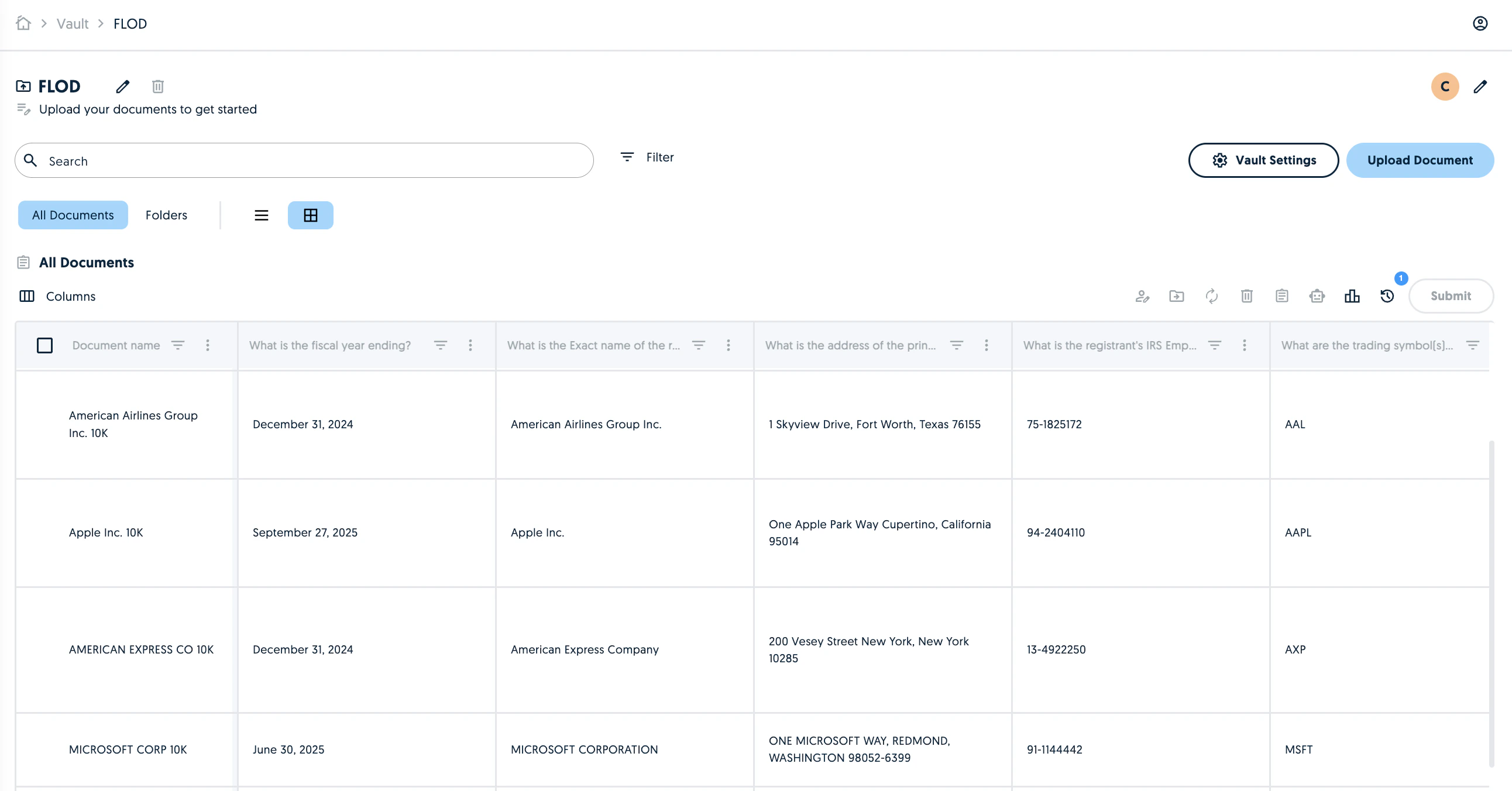Viewport: 1512px width, 791px height.
Task: Open the bar chart icon in the toolbar
Action: [x=1352, y=296]
